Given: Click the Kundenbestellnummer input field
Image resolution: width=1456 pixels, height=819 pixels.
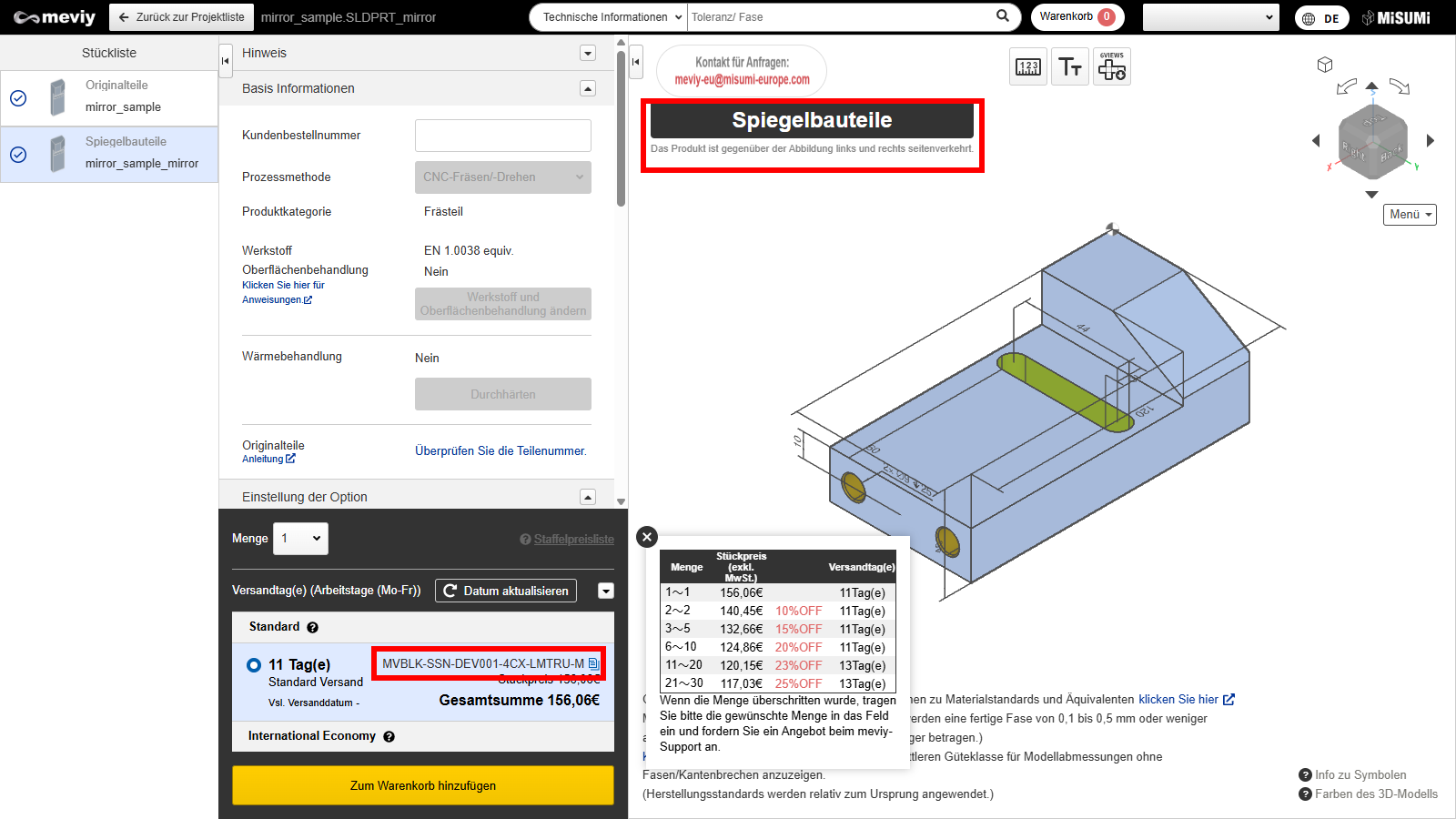Looking at the screenshot, I should 502,136.
